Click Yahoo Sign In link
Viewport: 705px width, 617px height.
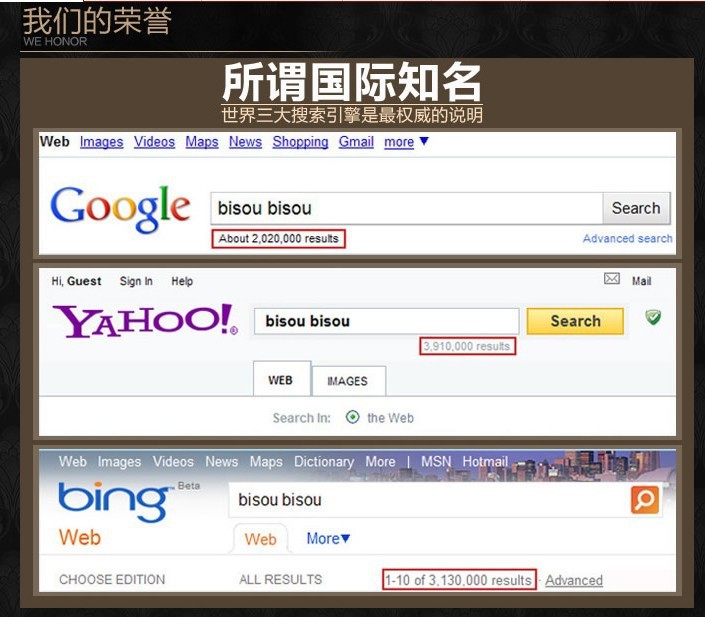136,281
